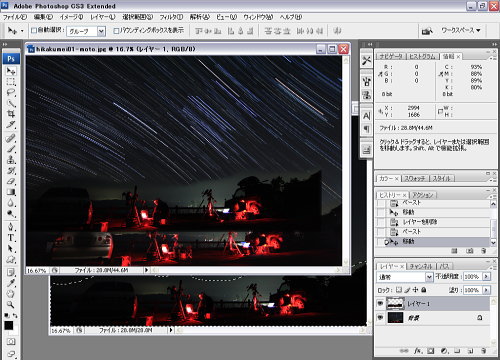
Task: Hide the background layer eye icon
Action: point(380,318)
